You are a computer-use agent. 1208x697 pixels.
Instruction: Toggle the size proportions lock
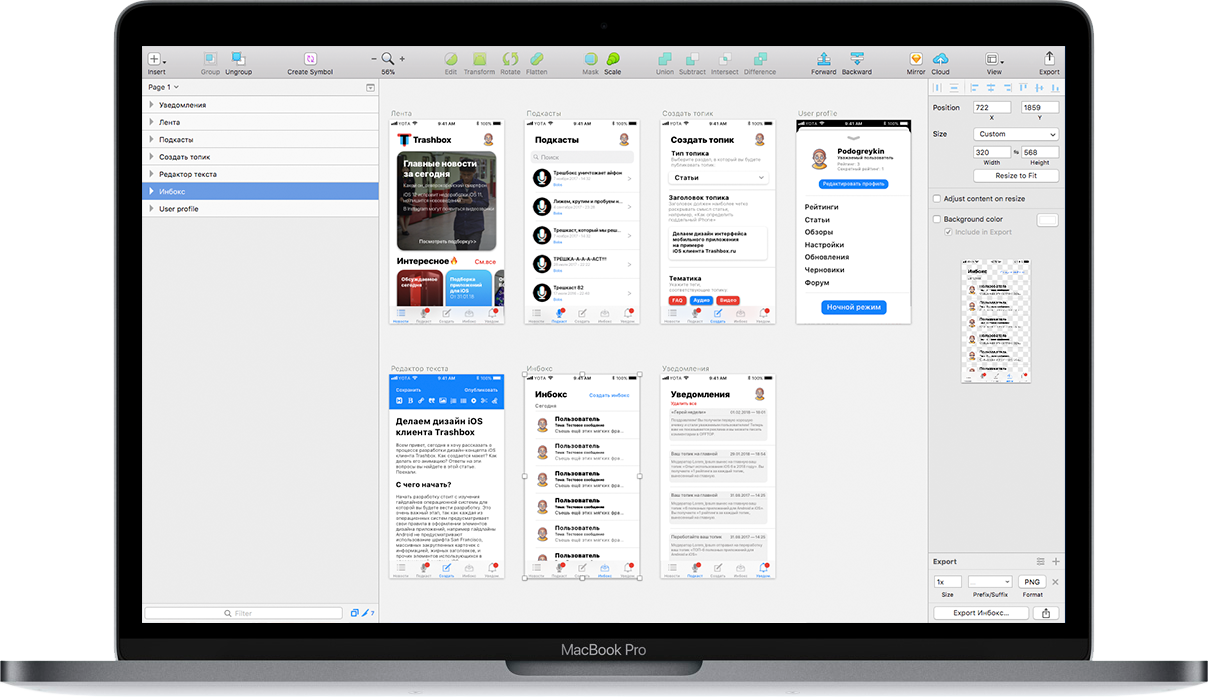pos(1017,153)
